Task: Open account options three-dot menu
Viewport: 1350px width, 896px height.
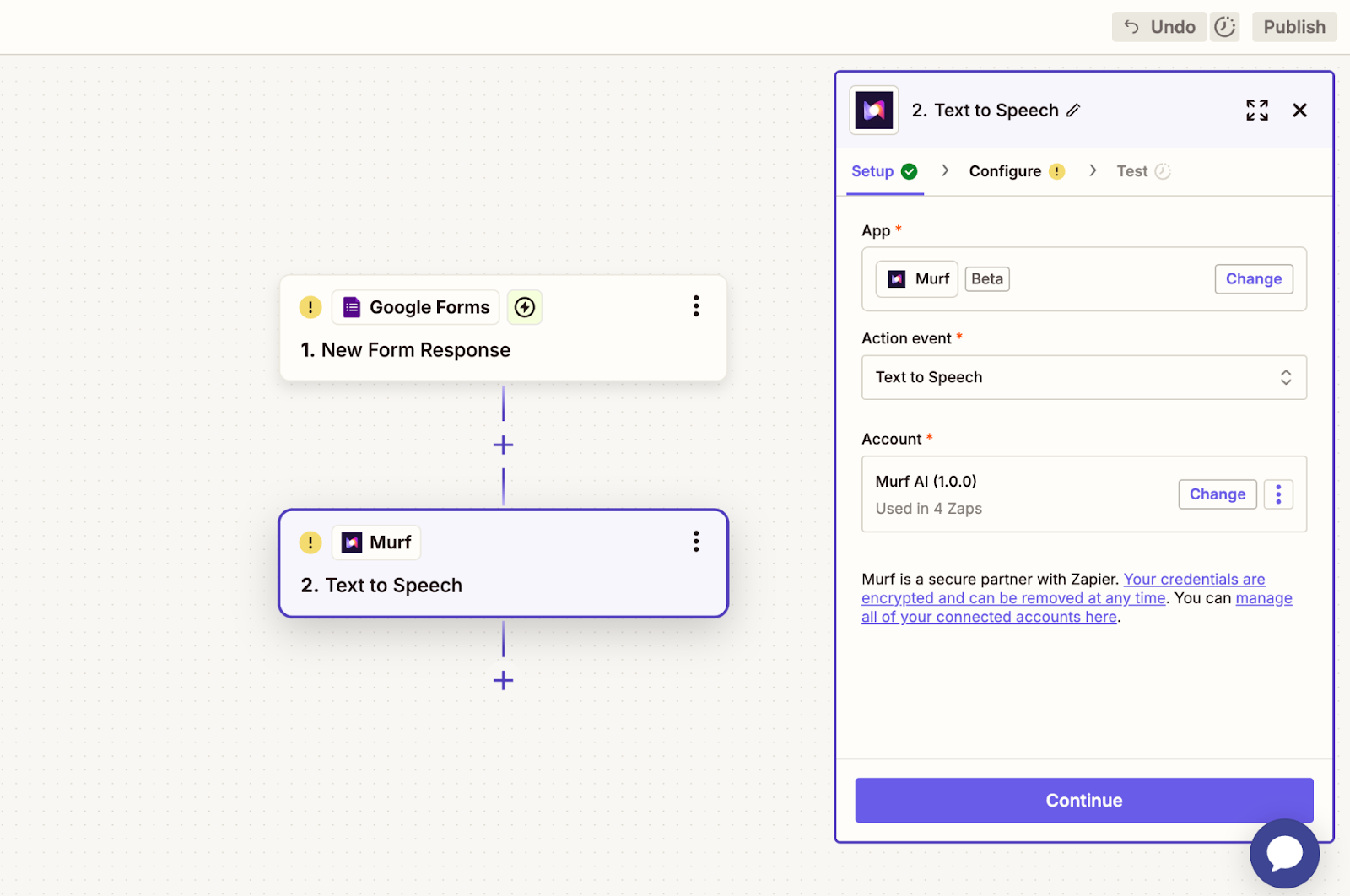Action: [x=1278, y=494]
